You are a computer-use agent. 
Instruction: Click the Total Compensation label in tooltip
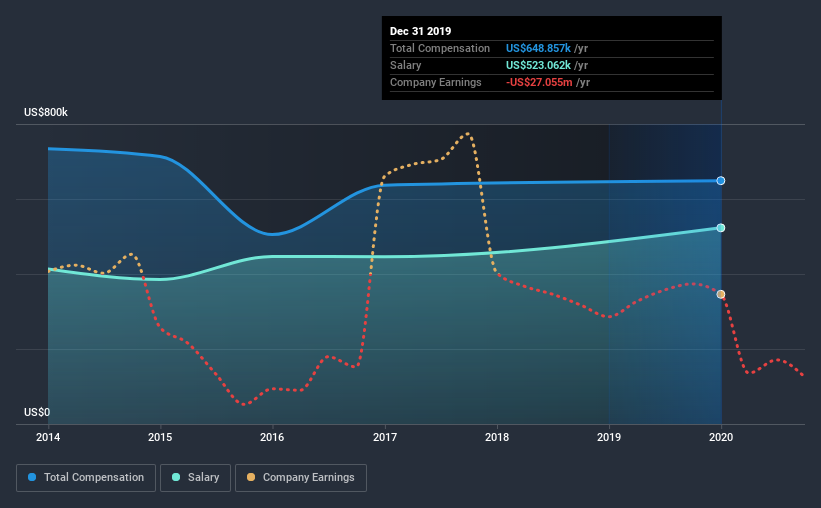tap(440, 48)
